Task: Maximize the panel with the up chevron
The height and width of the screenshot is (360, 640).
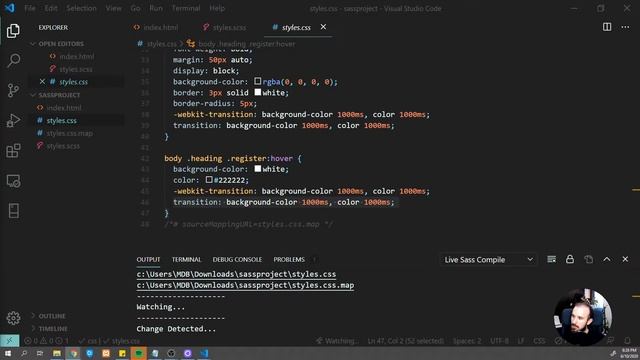Action: 607,259
